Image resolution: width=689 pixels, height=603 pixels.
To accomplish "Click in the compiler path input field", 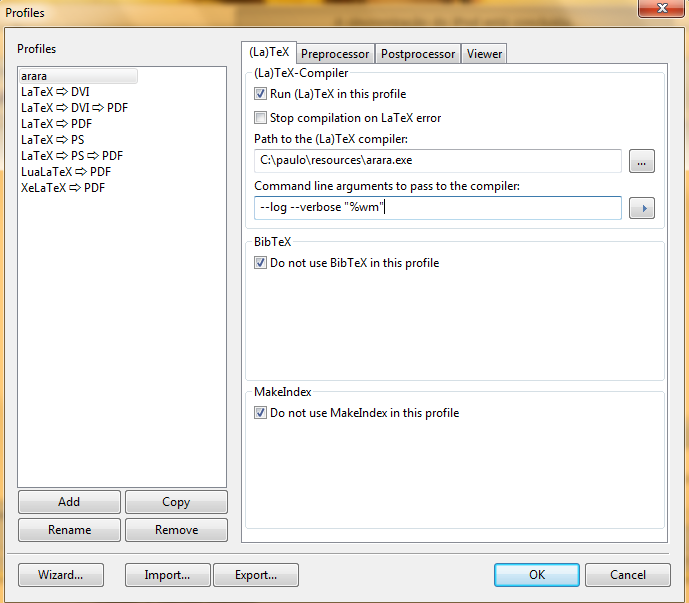I will (437, 161).
